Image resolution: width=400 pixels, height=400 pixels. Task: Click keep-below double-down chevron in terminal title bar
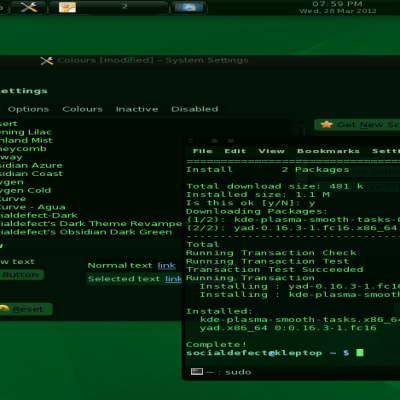[x=231, y=141]
